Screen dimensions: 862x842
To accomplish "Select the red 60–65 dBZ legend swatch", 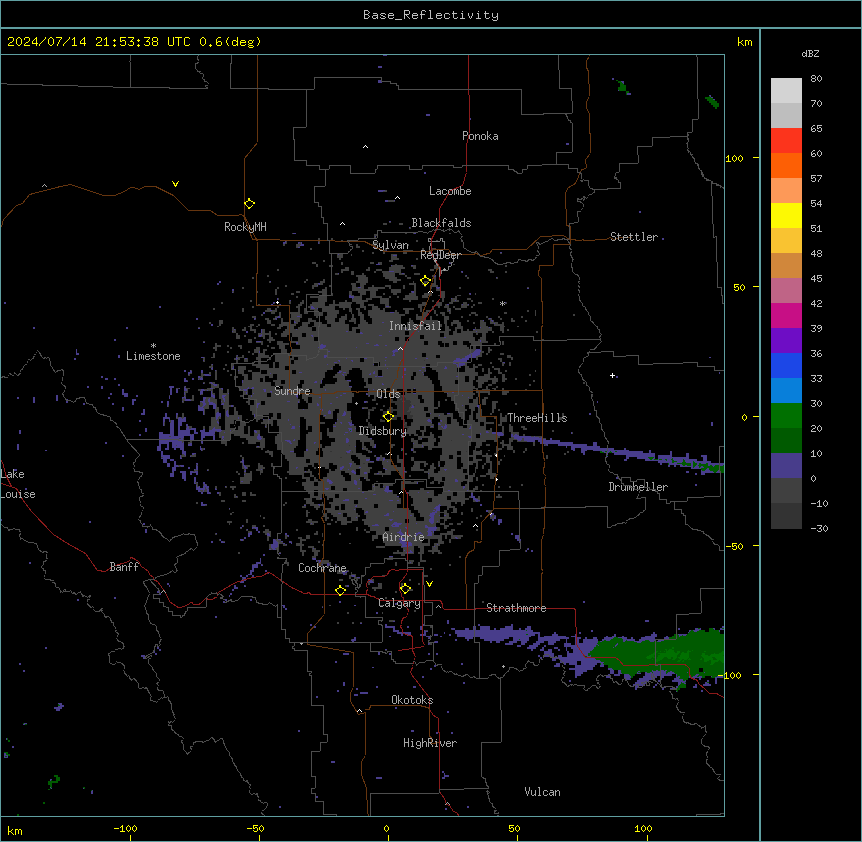I will [x=786, y=140].
